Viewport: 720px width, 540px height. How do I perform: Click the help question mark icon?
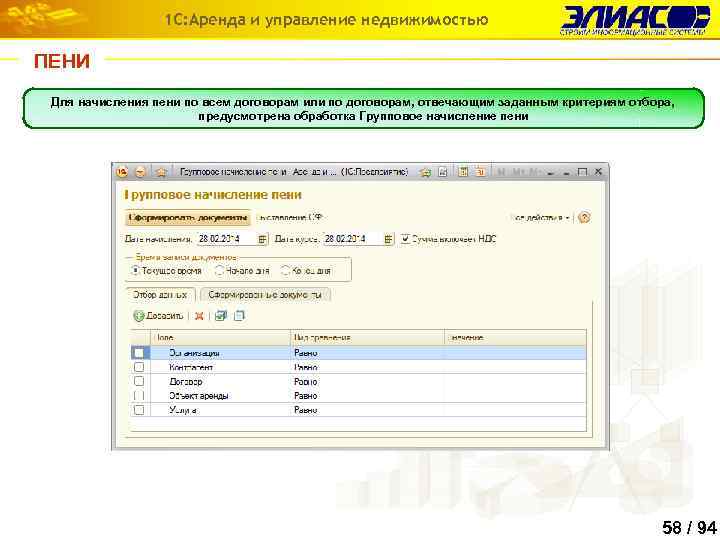pyautogui.click(x=584, y=217)
